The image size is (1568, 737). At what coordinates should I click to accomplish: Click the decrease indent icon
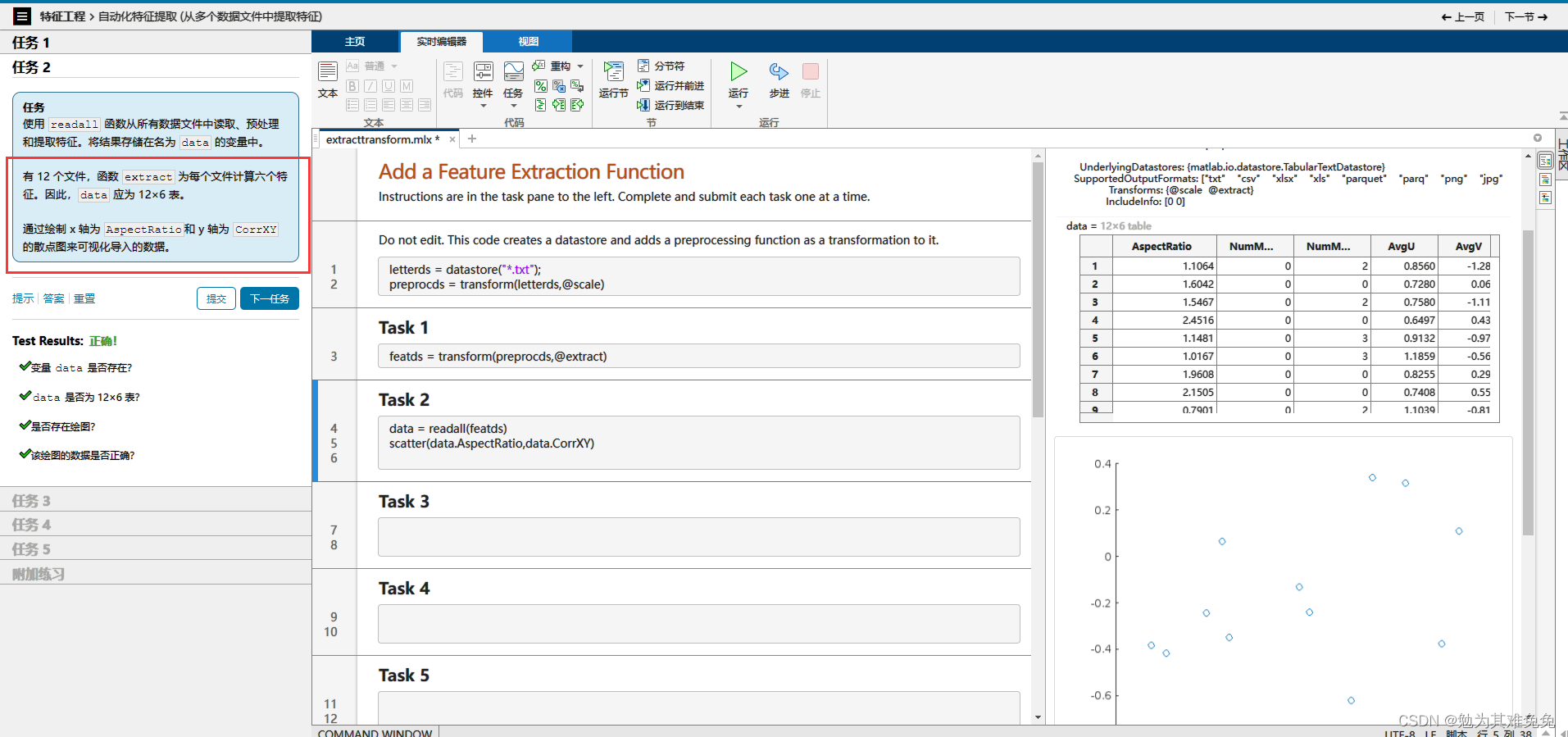point(577,105)
